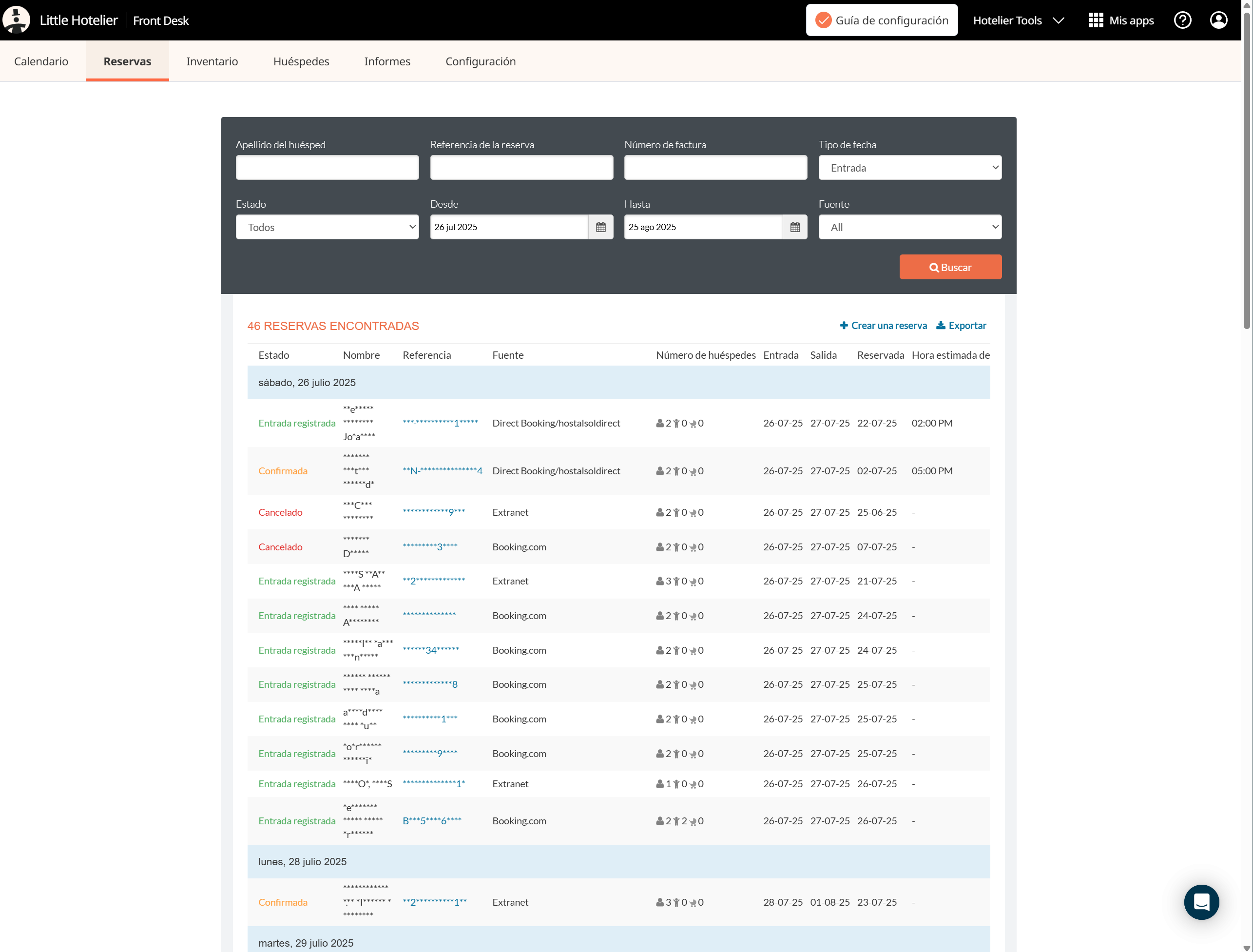This screenshot has width=1253, height=952.
Task: Open the Desde calendar picker icon
Action: click(x=600, y=227)
